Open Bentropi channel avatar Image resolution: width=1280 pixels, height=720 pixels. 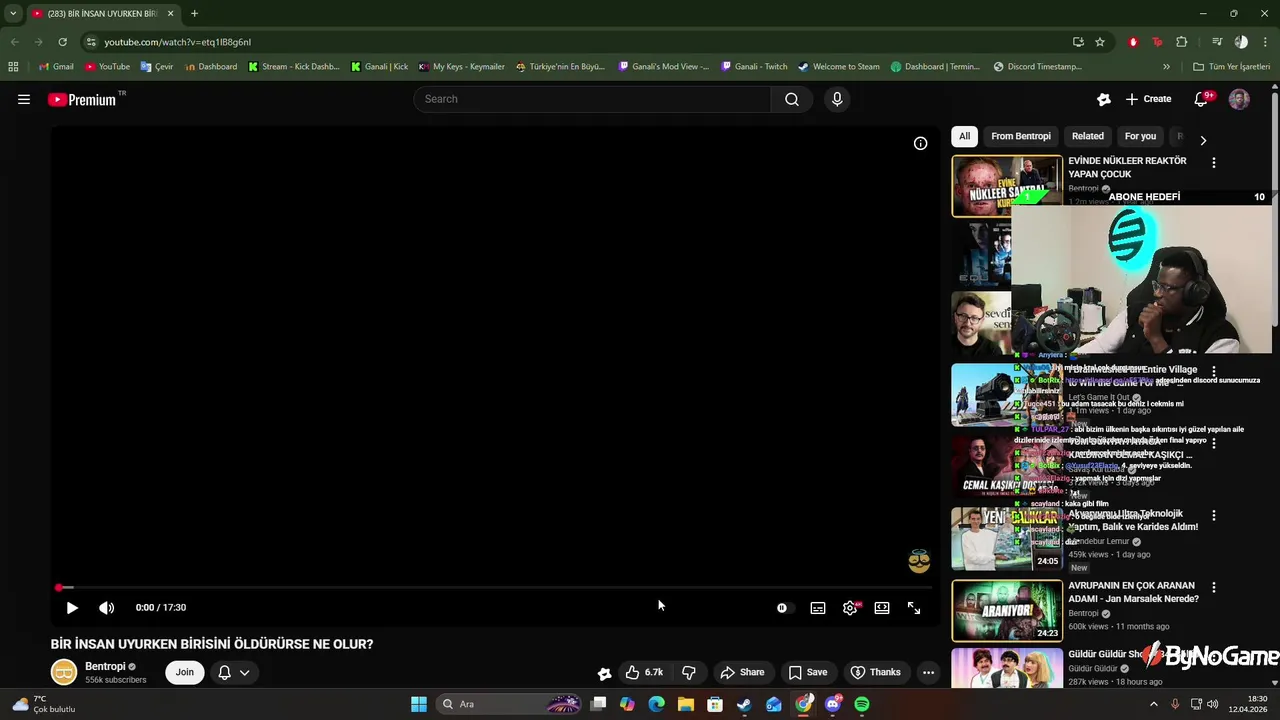tap(64, 672)
